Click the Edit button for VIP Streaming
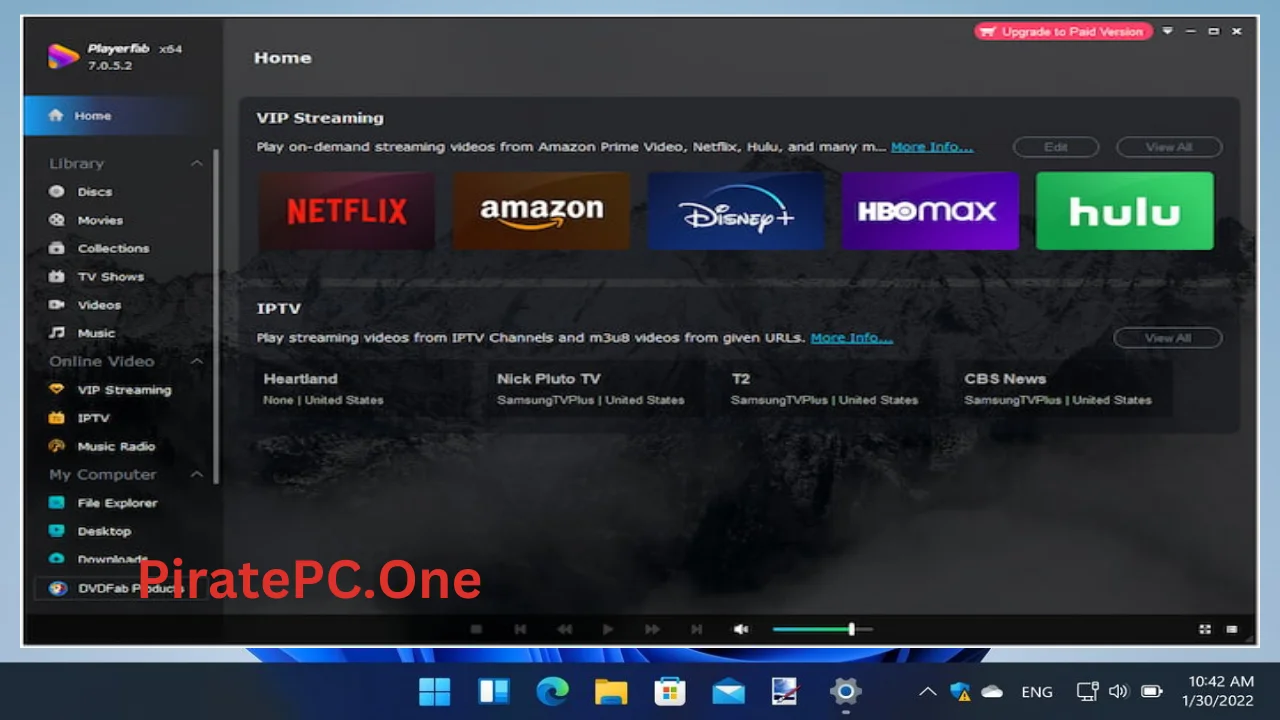Image resolution: width=1280 pixels, height=720 pixels. tap(1056, 147)
